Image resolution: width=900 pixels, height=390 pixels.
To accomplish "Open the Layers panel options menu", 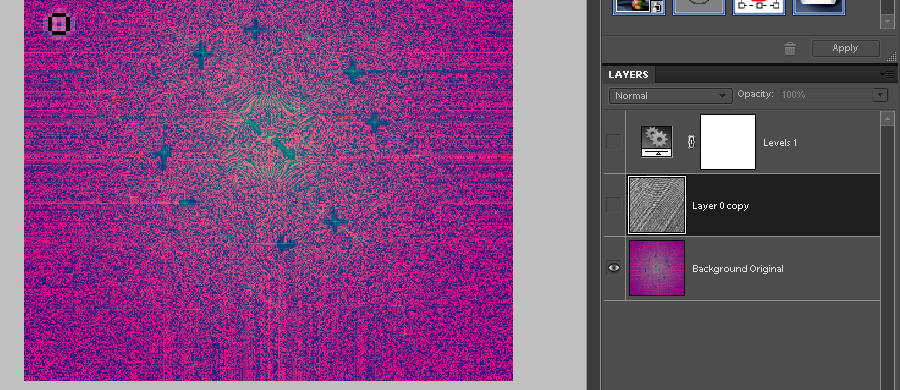I will [888, 74].
